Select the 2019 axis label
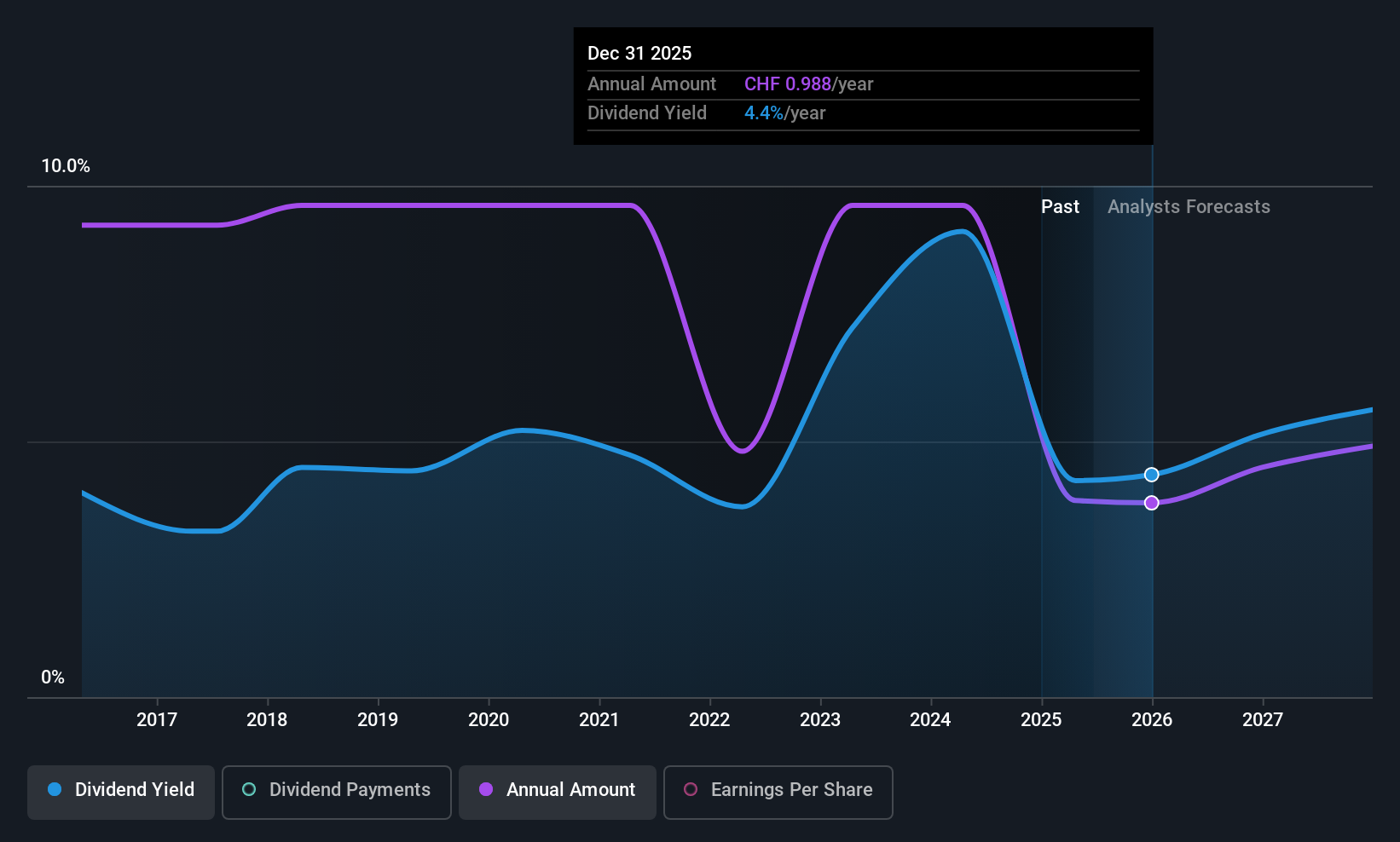The height and width of the screenshot is (842, 1400). point(378,720)
